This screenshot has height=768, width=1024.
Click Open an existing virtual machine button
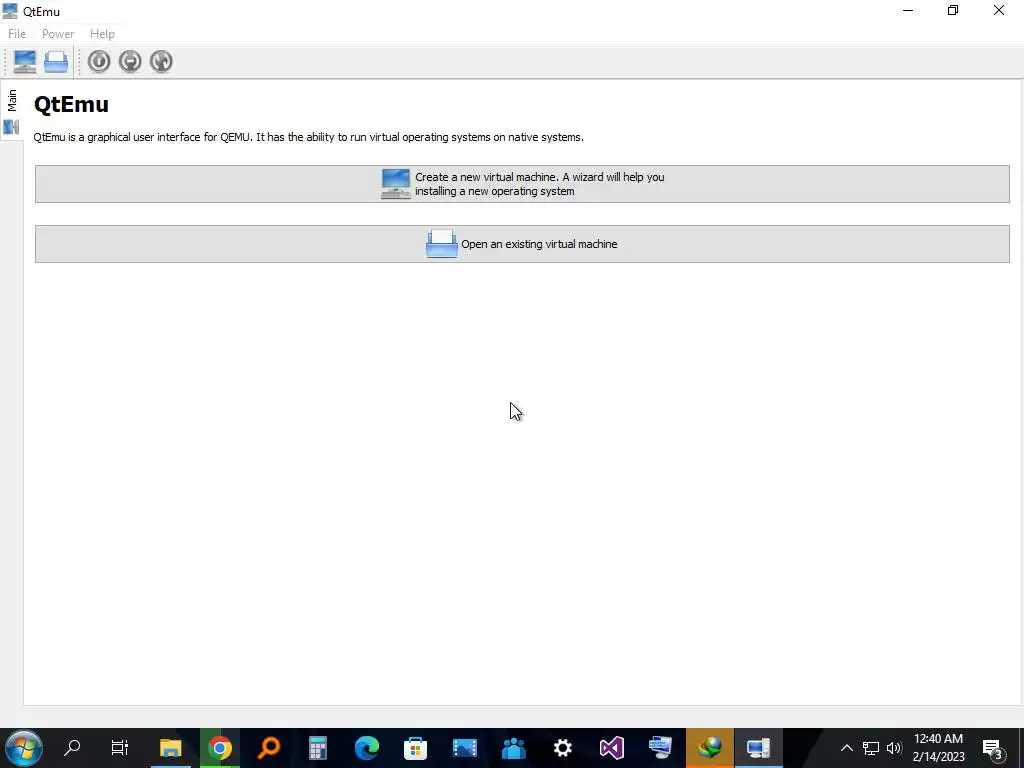pos(522,244)
